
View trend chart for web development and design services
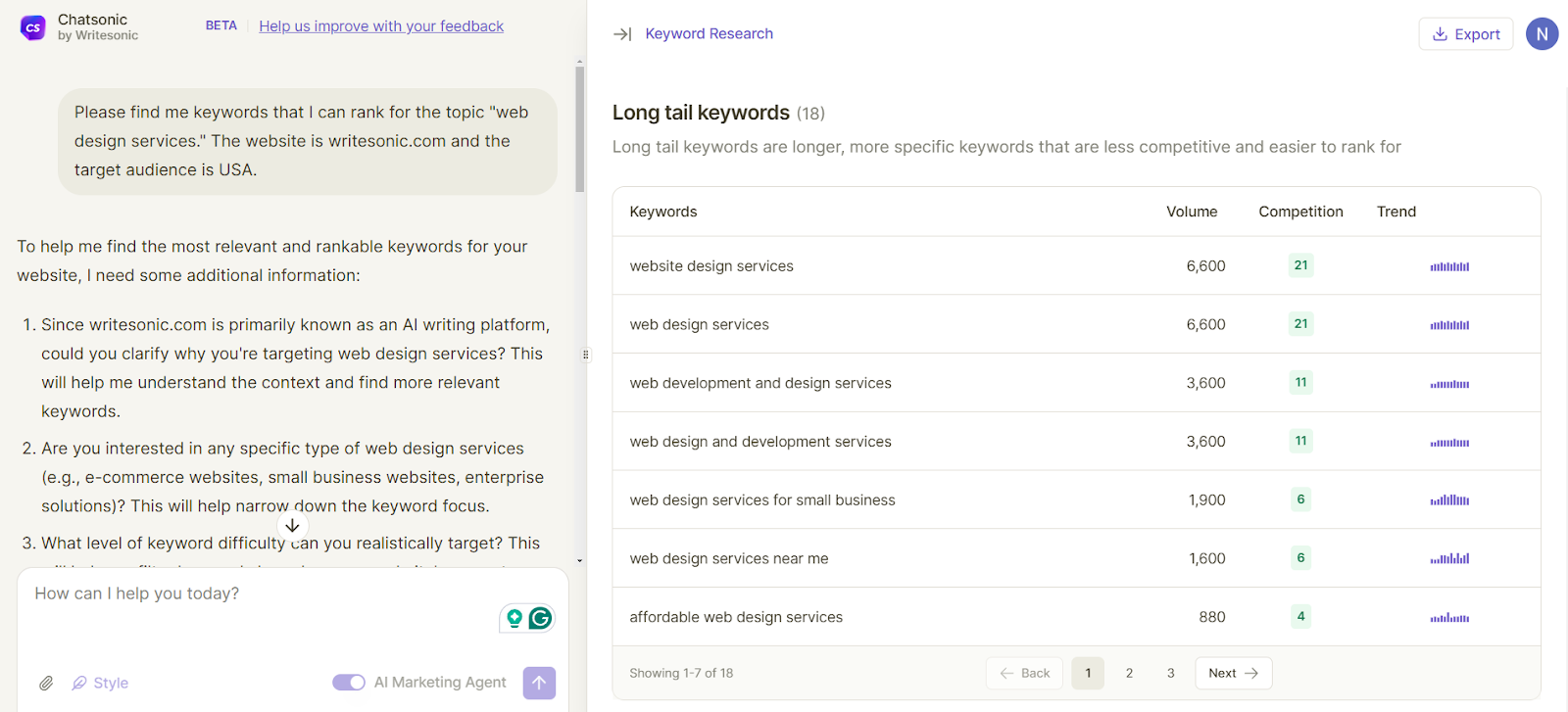pyautogui.click(x=1449, y=383)
